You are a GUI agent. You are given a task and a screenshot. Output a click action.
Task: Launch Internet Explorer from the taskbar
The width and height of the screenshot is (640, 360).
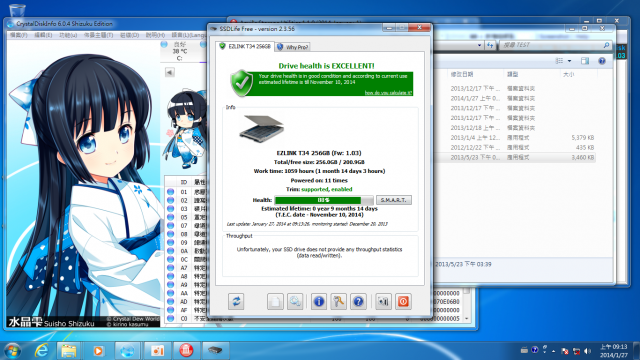tap(41, 350)
